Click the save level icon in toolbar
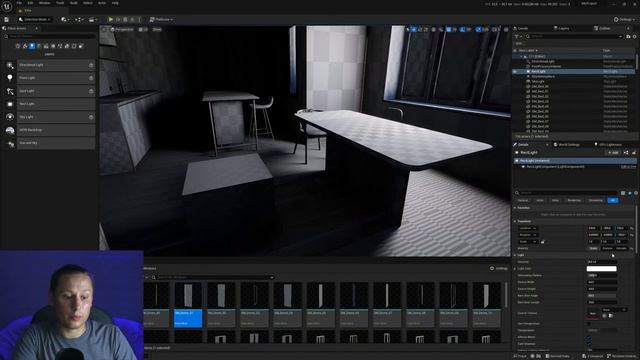Screen dimensions: 640x360 (7, 19)
